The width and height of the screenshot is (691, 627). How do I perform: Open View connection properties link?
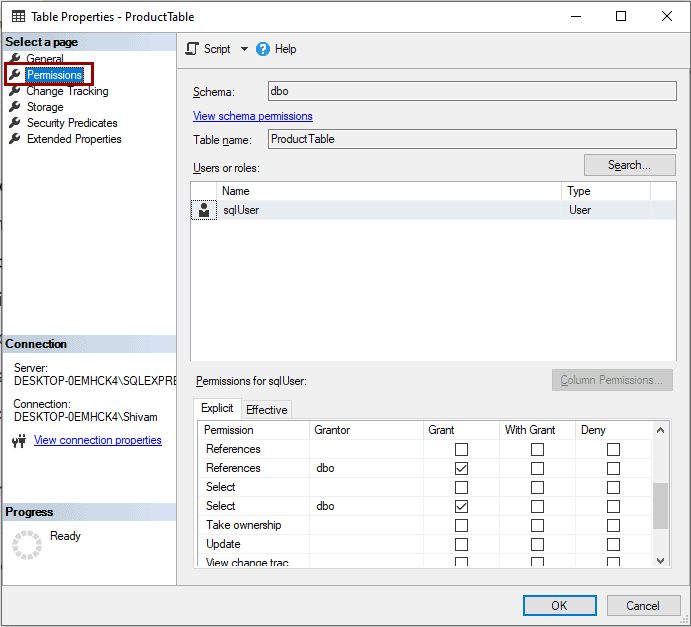pos(98,440)
